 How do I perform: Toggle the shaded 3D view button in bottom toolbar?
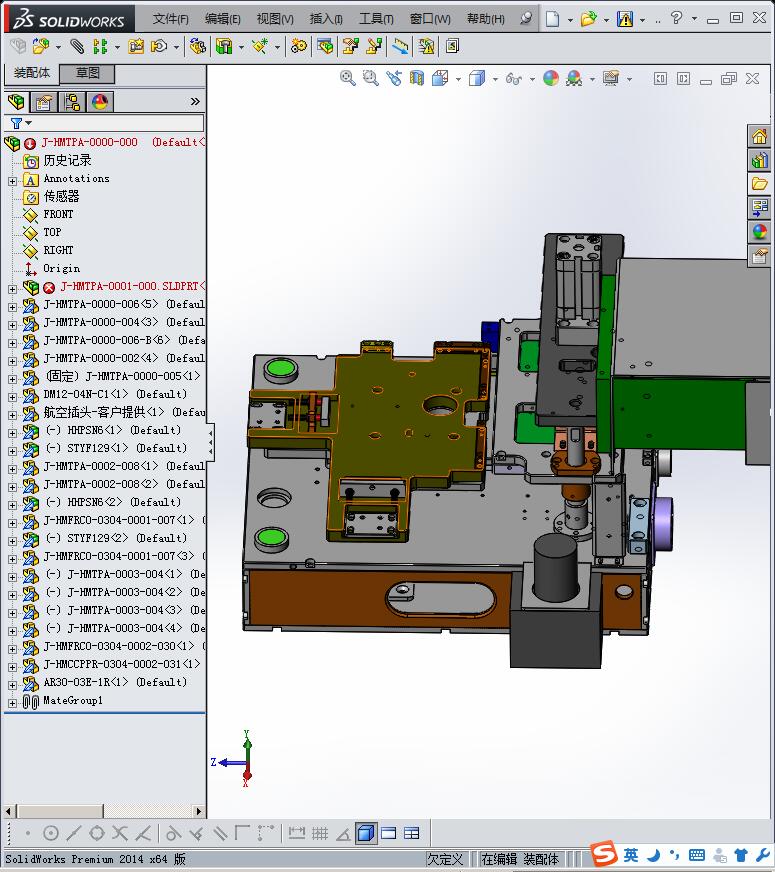366,833
